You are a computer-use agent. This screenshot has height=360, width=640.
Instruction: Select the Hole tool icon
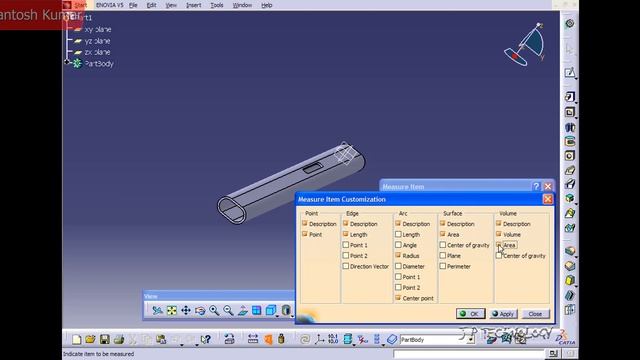point(570,156)
